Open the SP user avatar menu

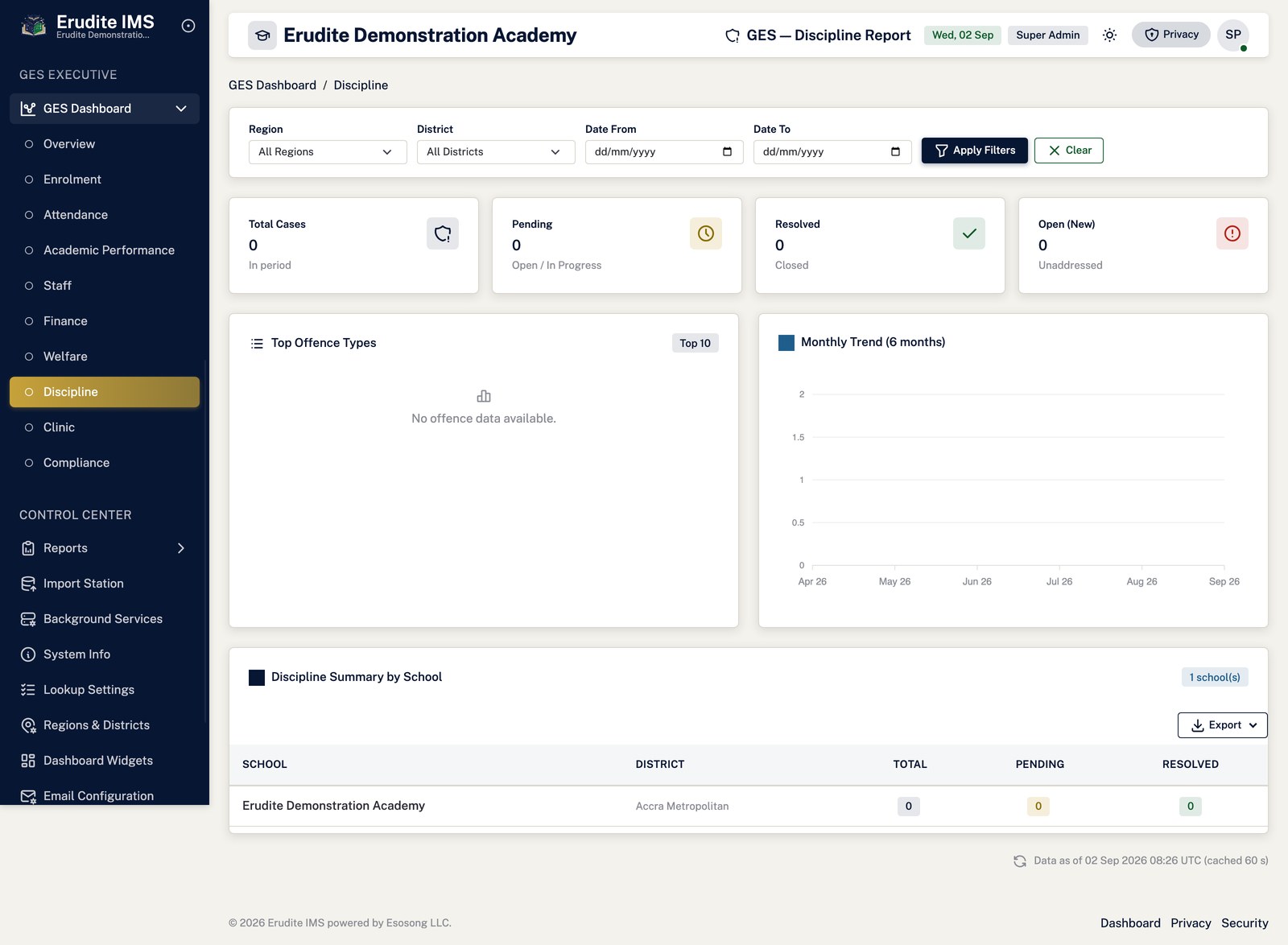[1233, 35]
